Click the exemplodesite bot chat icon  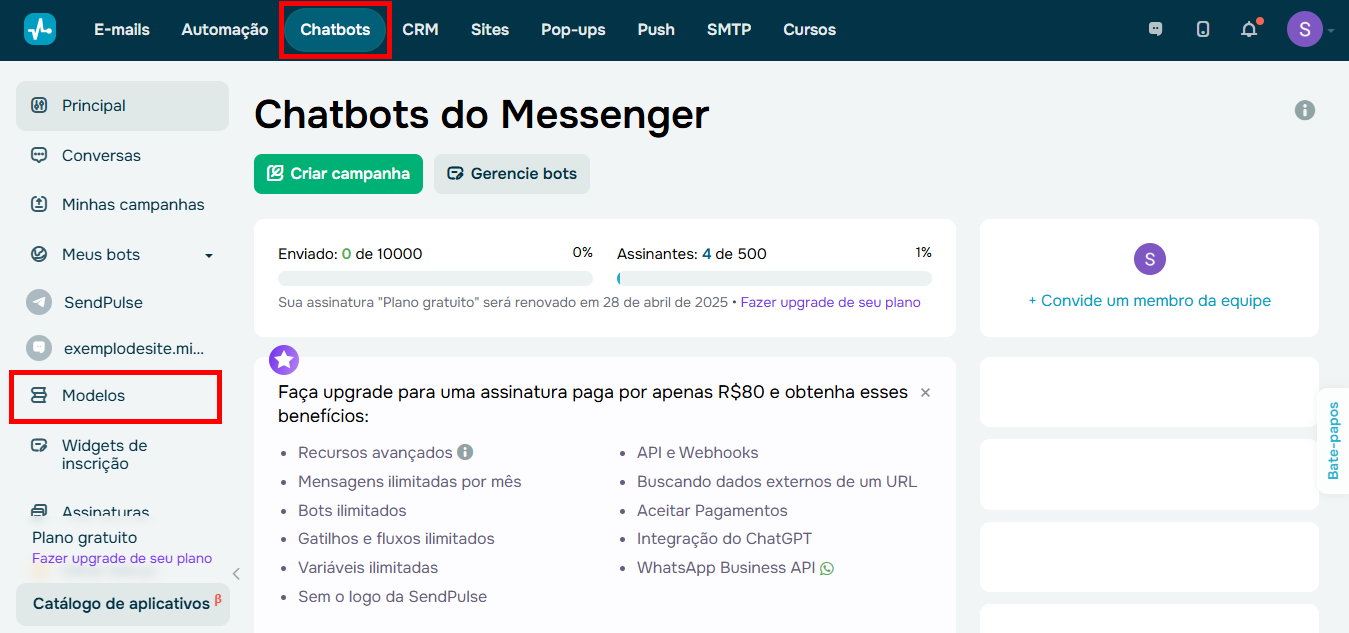(x=39, y=348)
